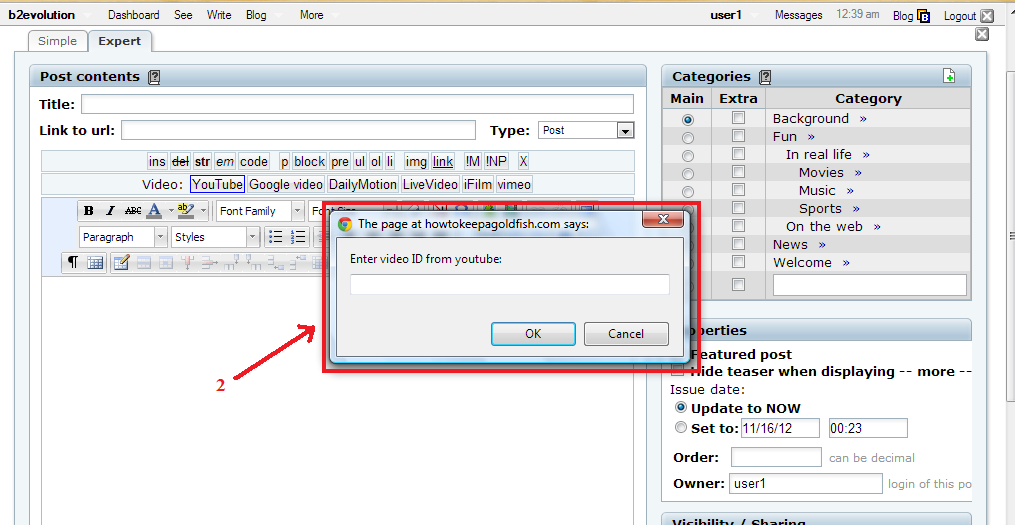Screen dimensions: 1015x525
Task: Check Extra box for Background category
Action: (x=738, y=118)
